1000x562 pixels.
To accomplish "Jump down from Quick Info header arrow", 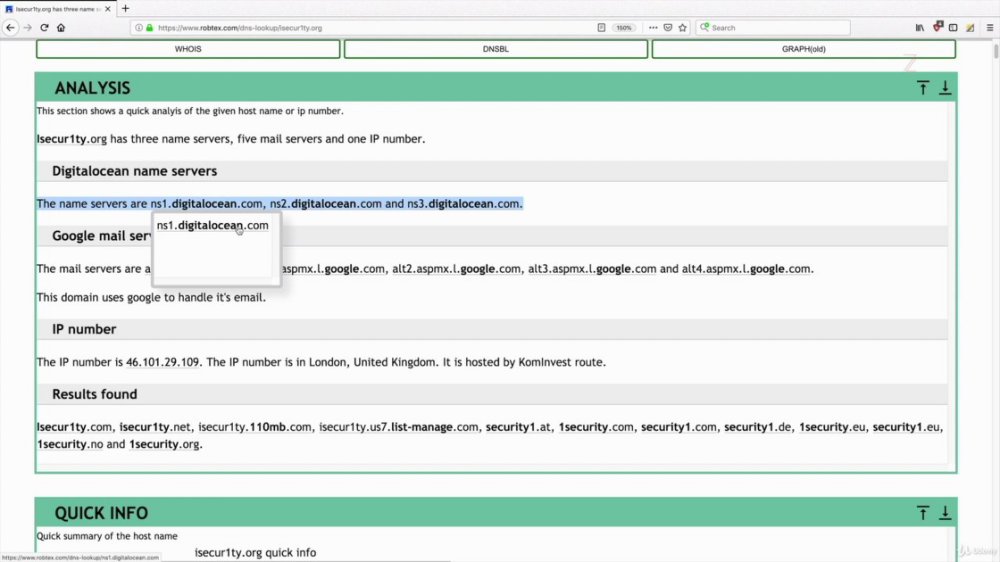I will 945,513.
